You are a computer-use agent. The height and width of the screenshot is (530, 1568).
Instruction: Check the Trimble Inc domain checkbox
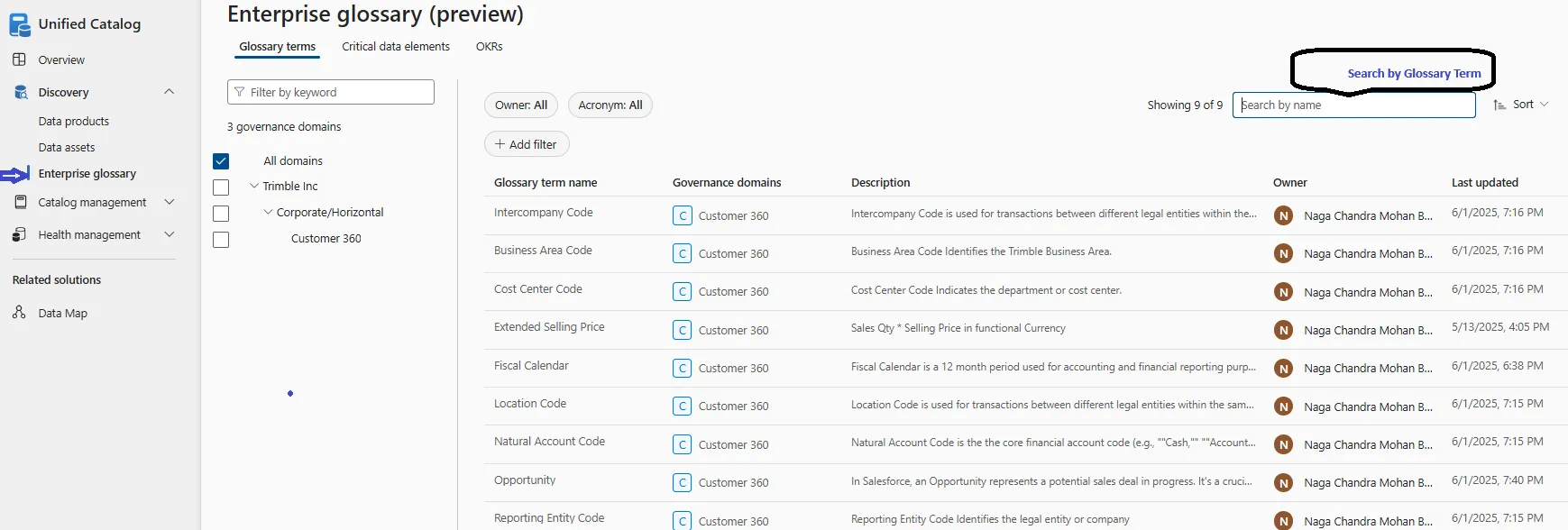coord(221,187)
